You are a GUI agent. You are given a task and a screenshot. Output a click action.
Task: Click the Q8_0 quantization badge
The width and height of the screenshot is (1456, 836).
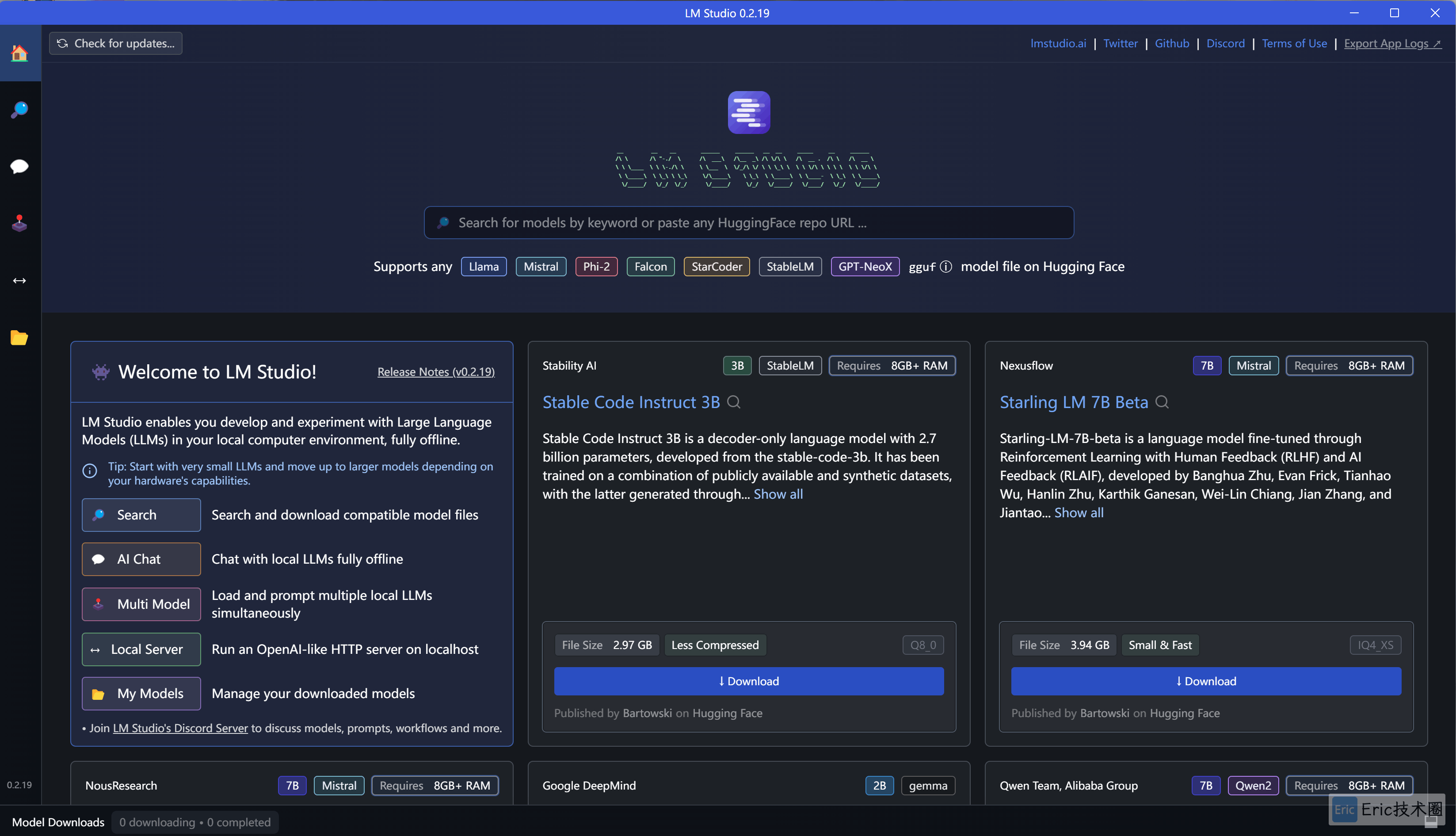click(x=923, y=645)
